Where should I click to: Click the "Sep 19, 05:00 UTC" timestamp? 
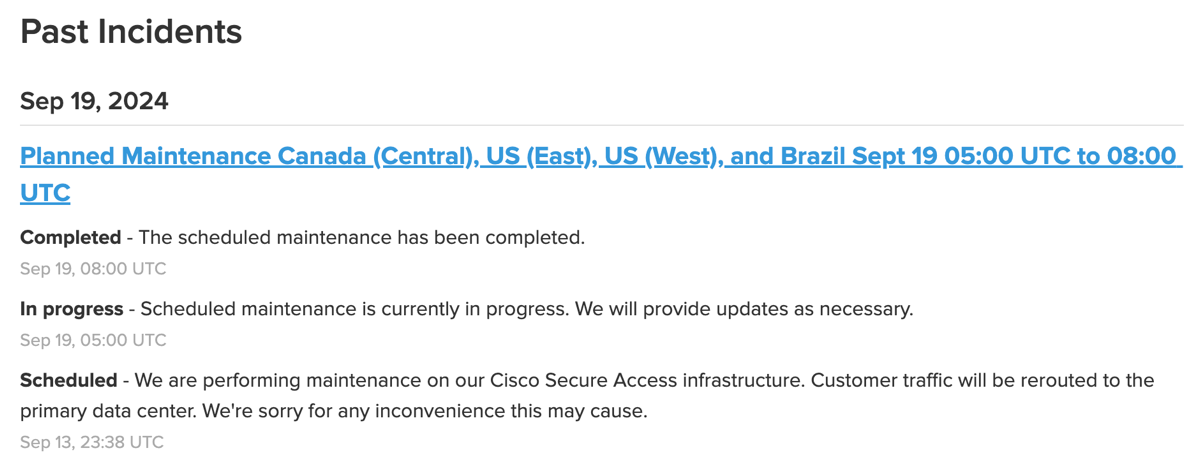[93, 340]
